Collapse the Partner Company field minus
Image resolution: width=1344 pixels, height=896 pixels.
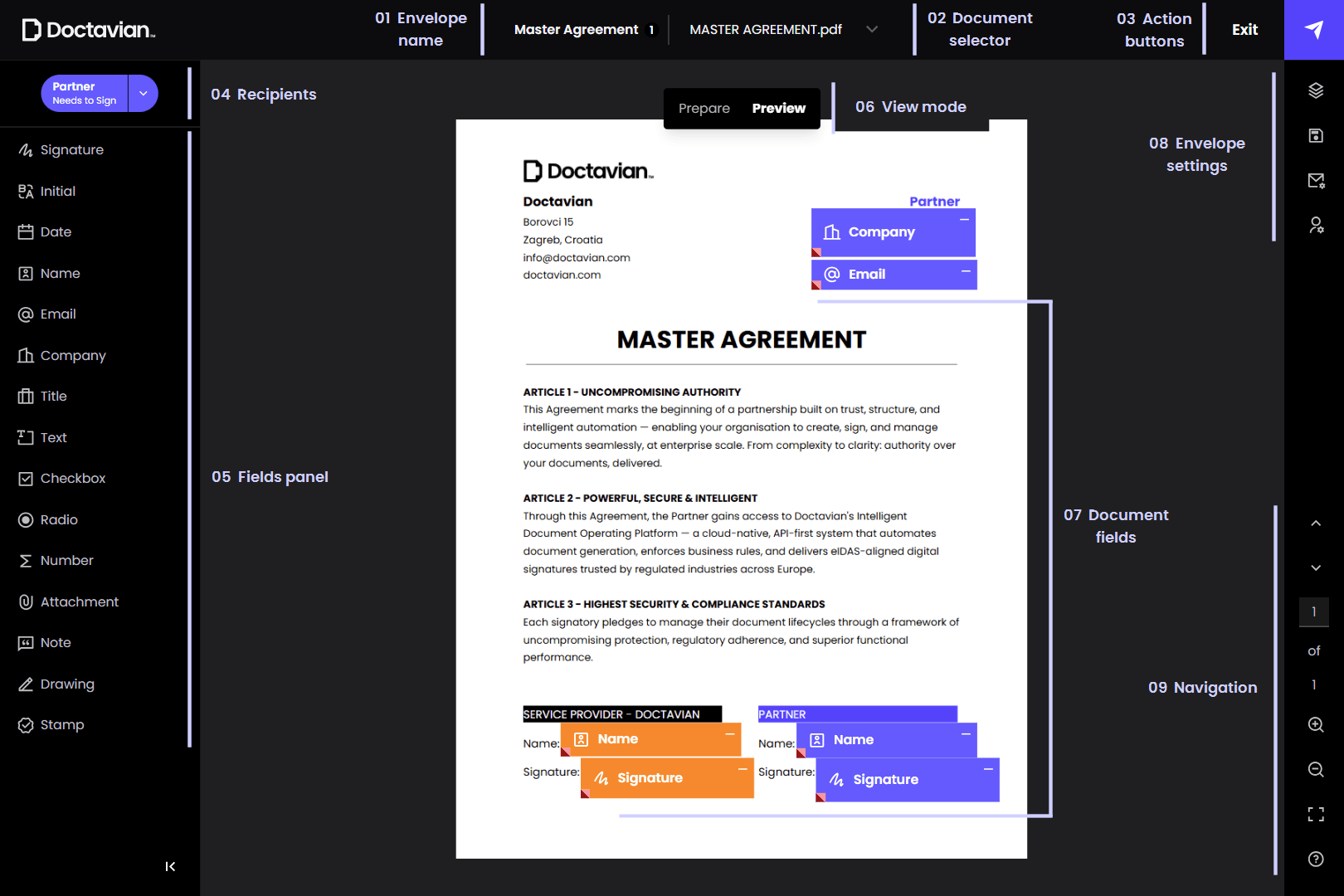[x=964, y=220]
